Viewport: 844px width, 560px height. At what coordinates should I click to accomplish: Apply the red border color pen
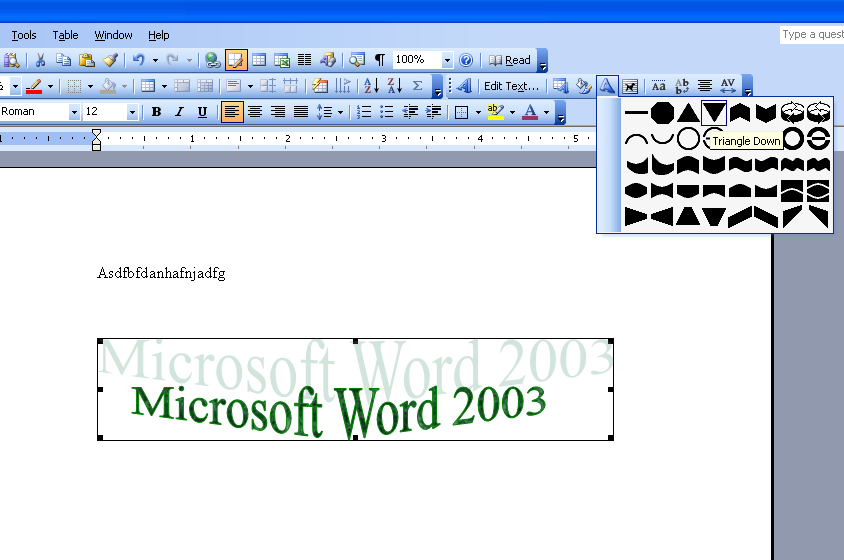tap(34, 86)
